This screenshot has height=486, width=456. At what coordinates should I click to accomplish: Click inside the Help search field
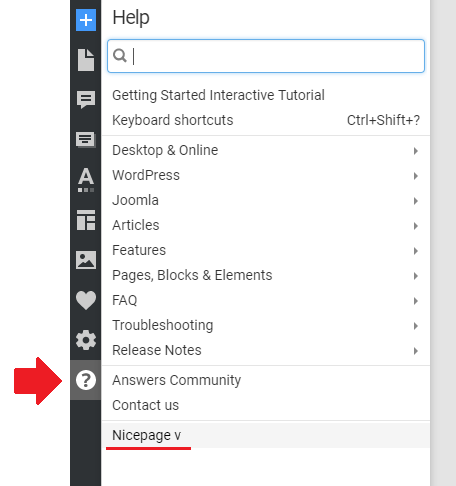(266, 56)
